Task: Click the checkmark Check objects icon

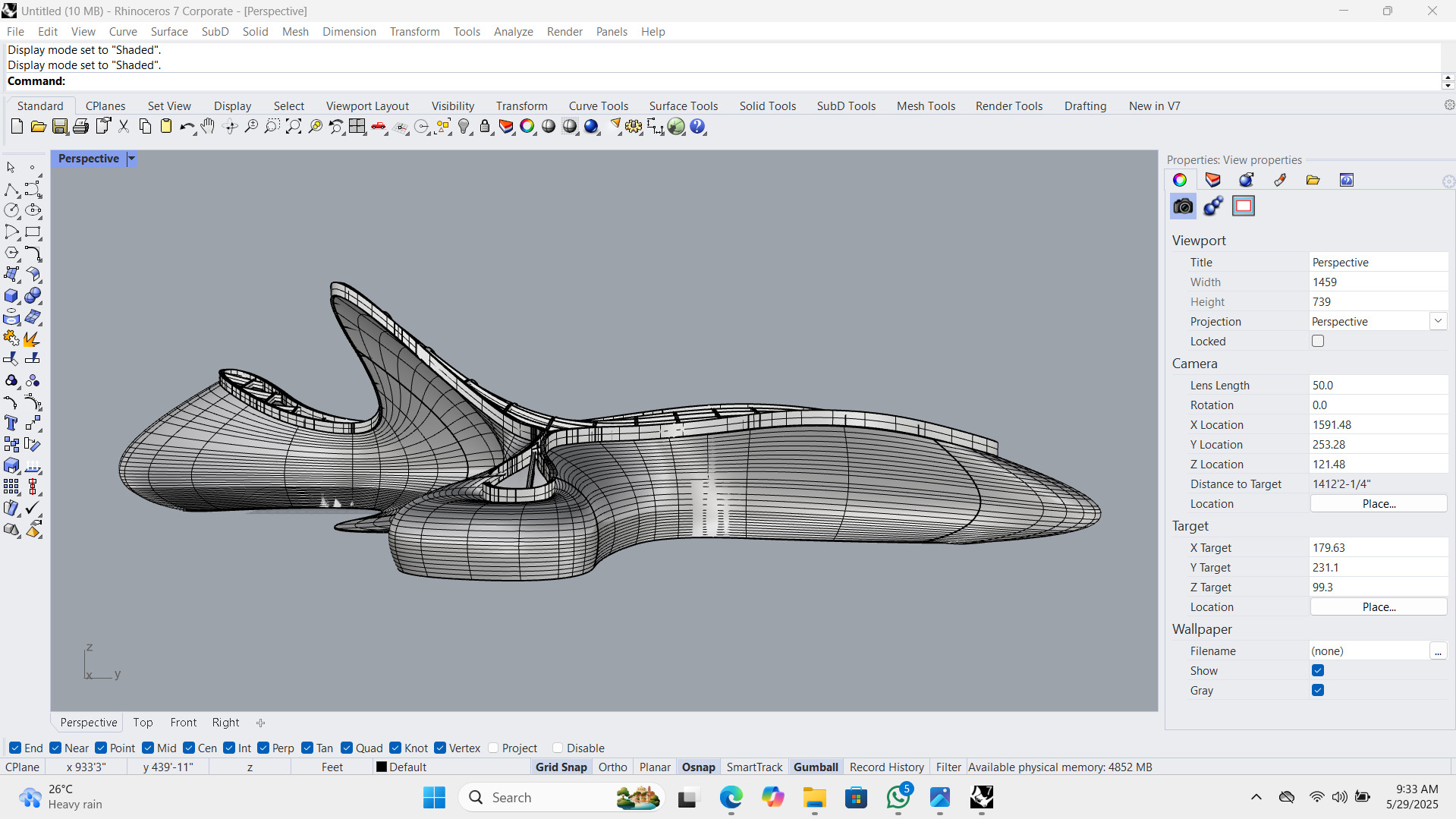Action: point(33,509)
